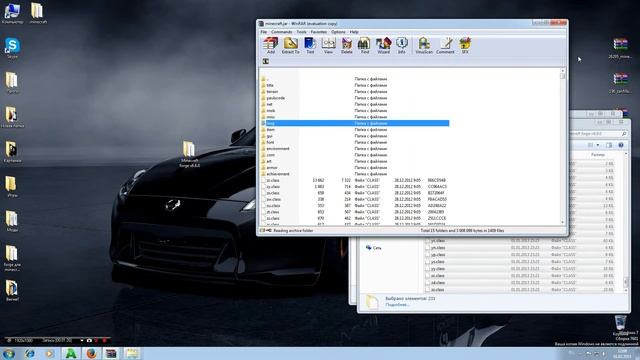Image resolution: width=640 pixels, height=360 pixels.
Task: Click the green A taskbar icon
Action: [71, 353]
